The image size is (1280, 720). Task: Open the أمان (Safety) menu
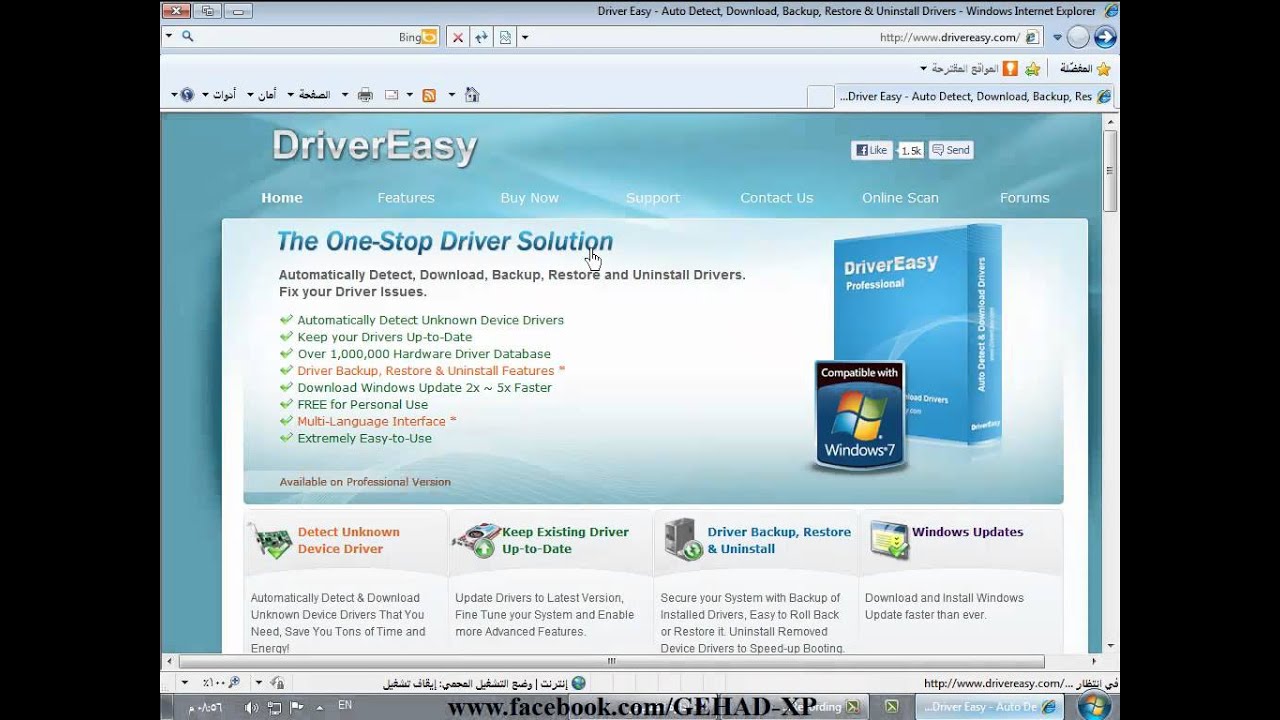tap(261, 95)
